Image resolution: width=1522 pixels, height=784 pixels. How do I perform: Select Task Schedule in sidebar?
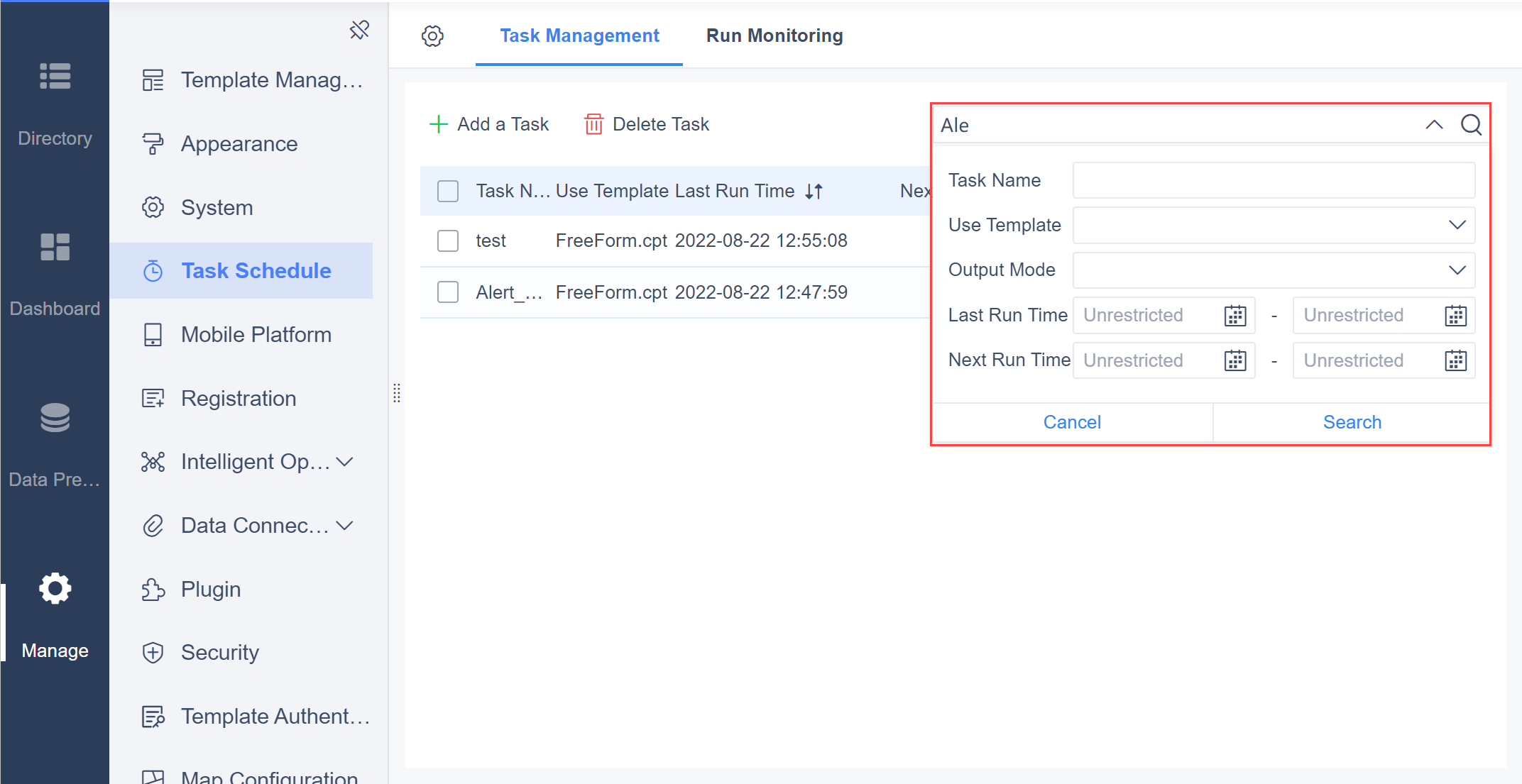click(x=241, y=270)
